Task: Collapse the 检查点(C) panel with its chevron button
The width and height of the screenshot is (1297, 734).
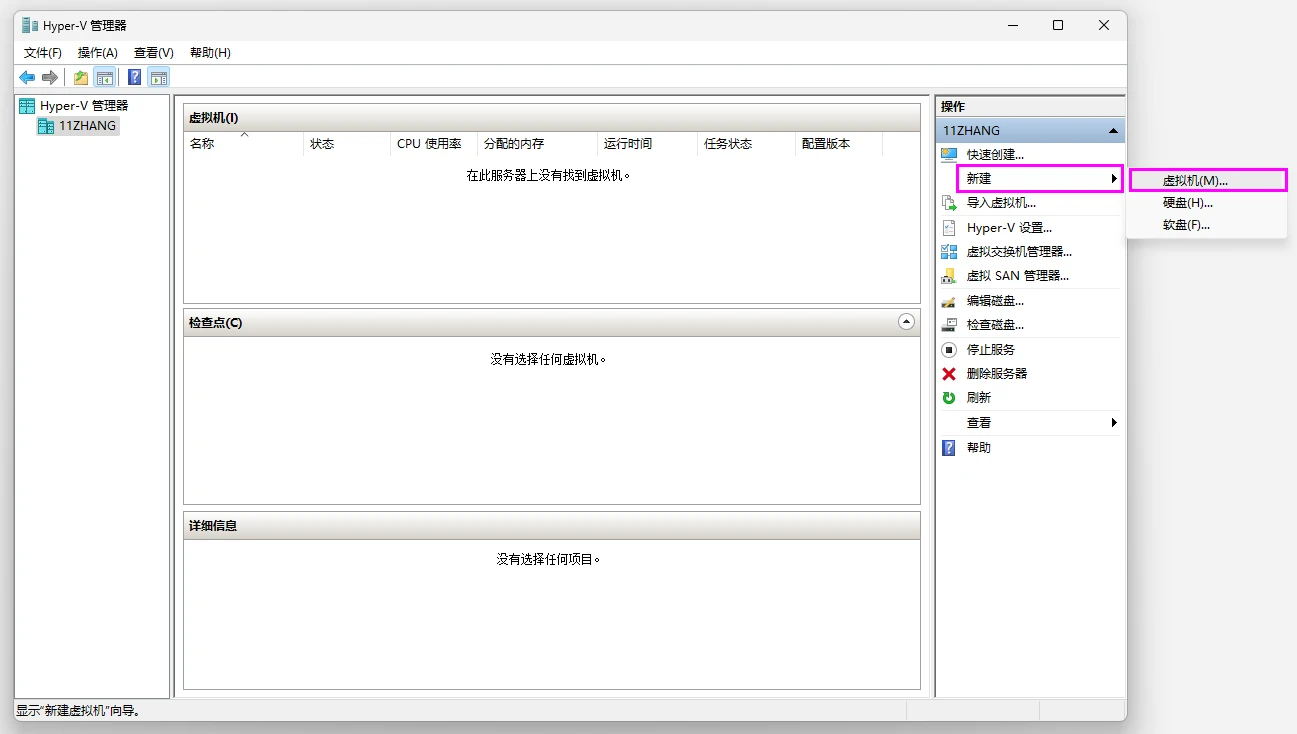Action: click(906, 322)
